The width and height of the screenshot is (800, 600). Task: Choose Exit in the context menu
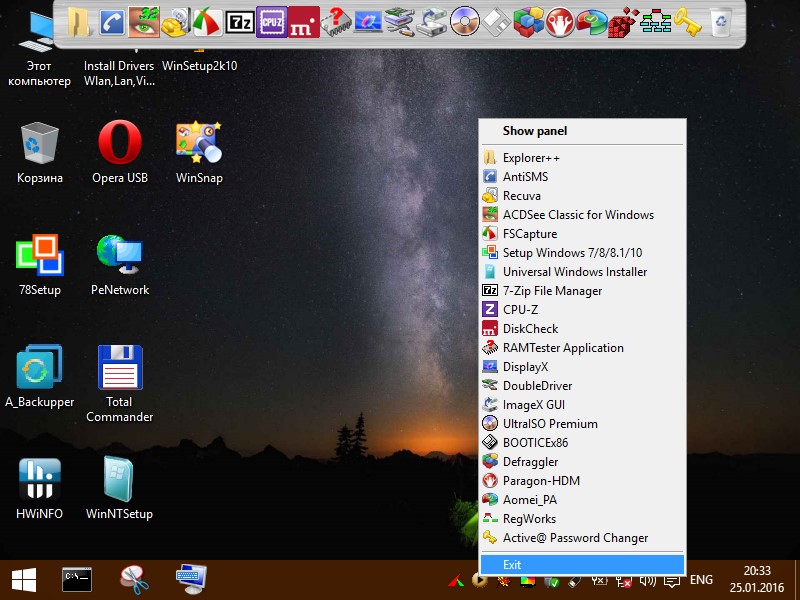click(x=582, y=565)
